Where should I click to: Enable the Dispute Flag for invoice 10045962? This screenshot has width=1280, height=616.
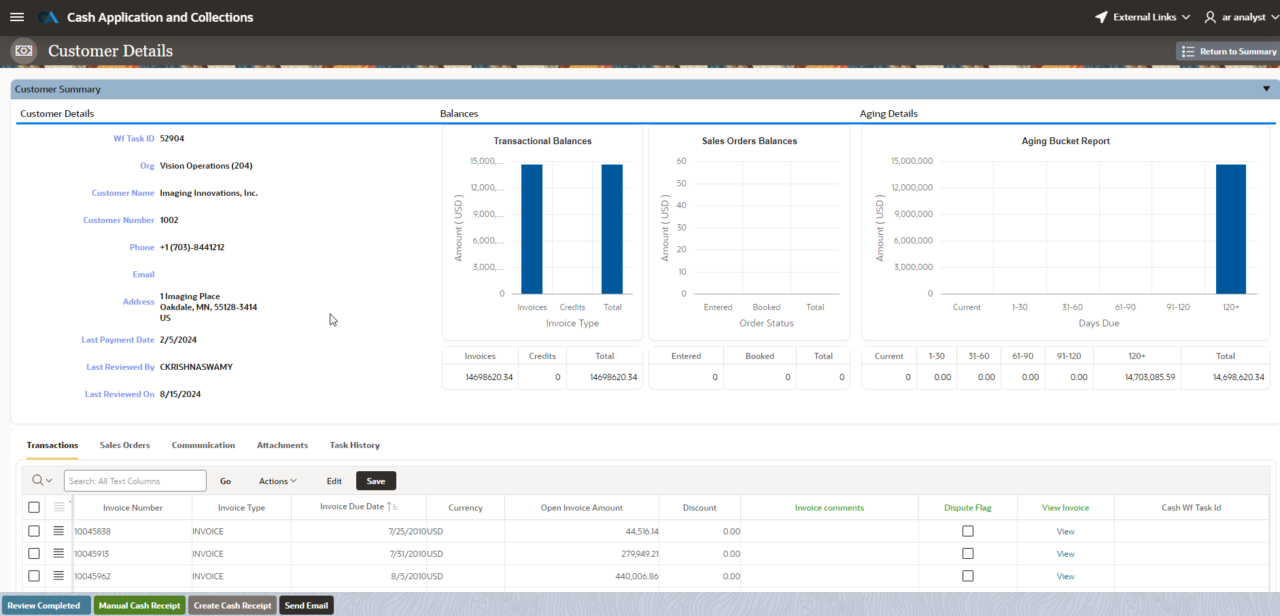967,575
